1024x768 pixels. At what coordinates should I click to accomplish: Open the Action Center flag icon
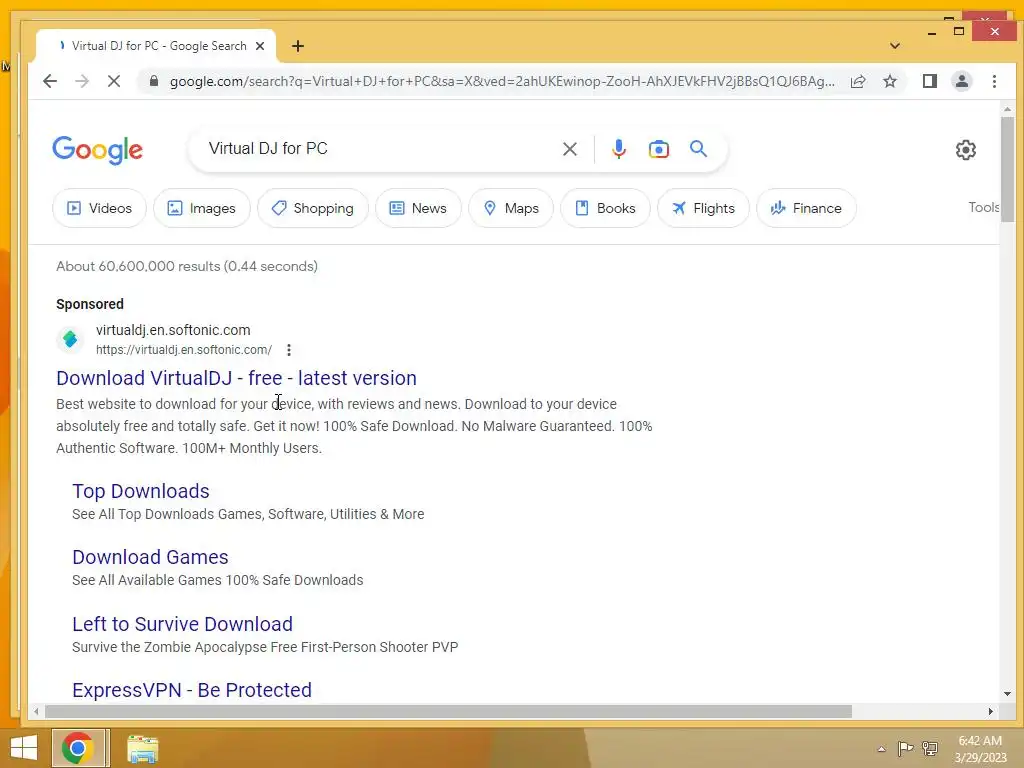905,748
